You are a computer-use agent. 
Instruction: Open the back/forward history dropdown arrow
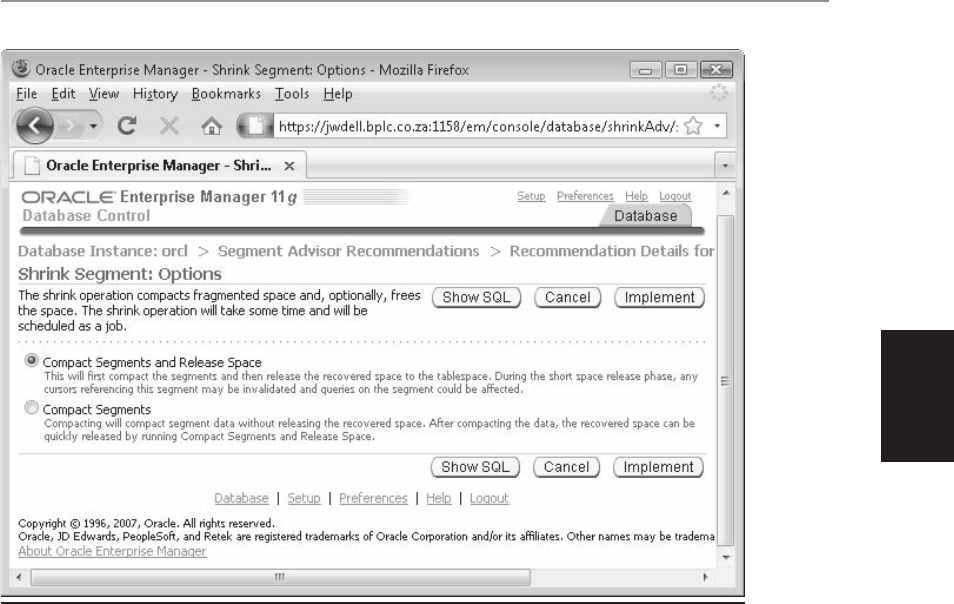coord(93,127)
